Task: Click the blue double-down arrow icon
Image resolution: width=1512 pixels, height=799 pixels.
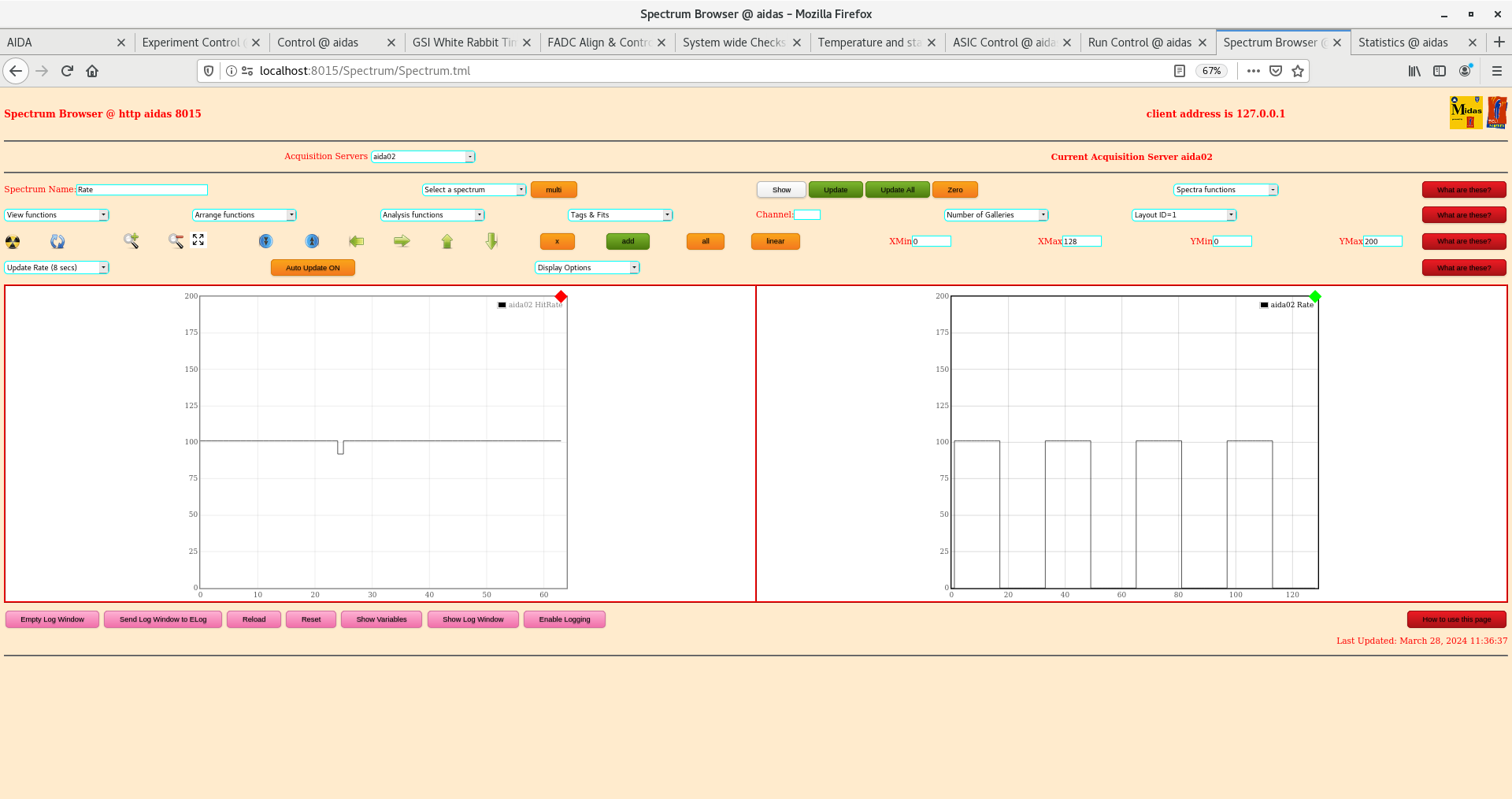Action: [266, 241]
